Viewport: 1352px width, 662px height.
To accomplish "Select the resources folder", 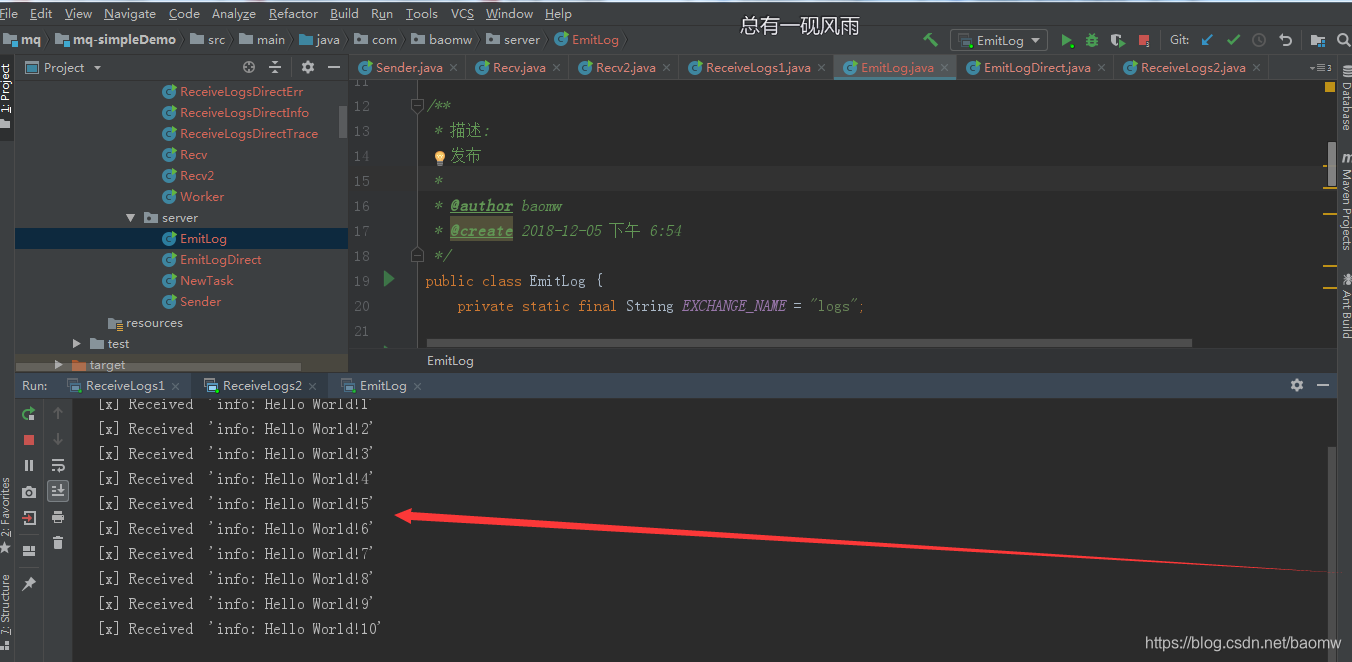I will click(154, 322).
